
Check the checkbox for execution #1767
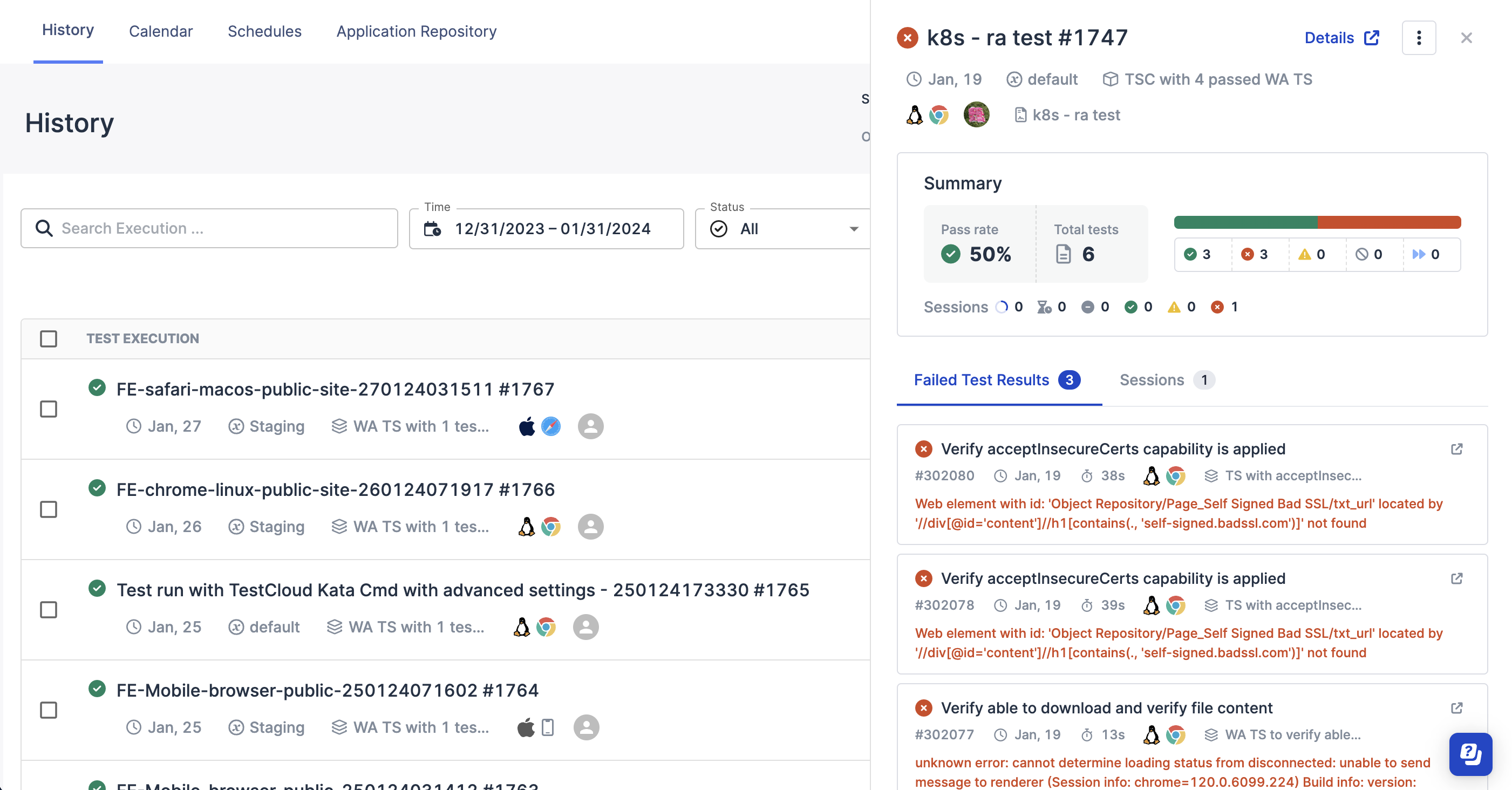click(x=49, y=410)
